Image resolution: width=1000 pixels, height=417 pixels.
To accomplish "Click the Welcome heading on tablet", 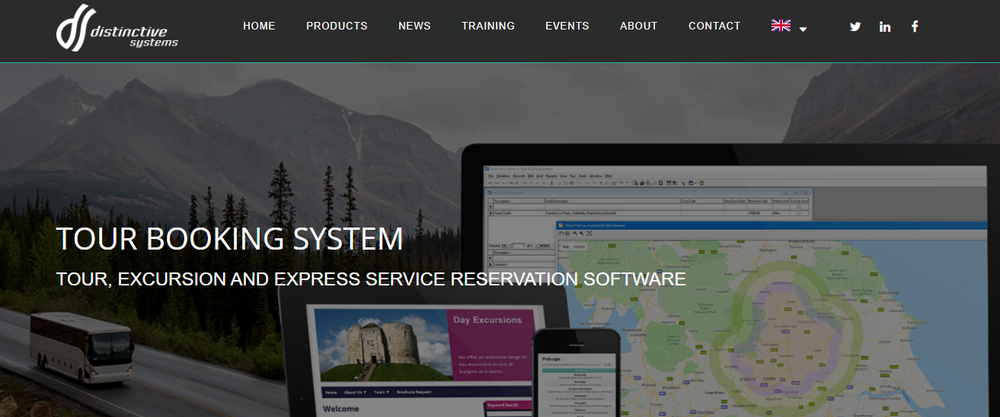I will pyautogui.click(x=341, y=409).
